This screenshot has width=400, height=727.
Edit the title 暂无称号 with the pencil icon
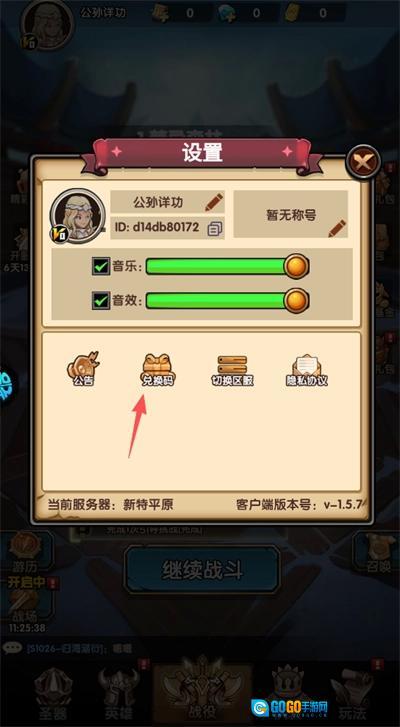click(337, 228)
